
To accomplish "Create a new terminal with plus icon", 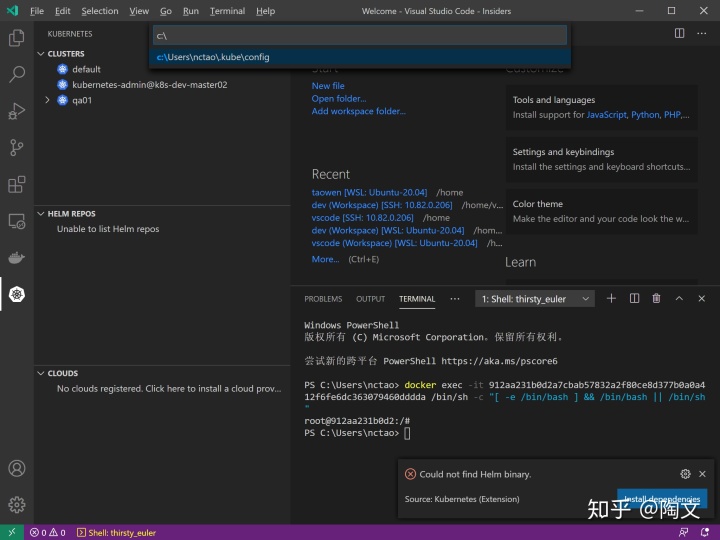I will [611, 298].
